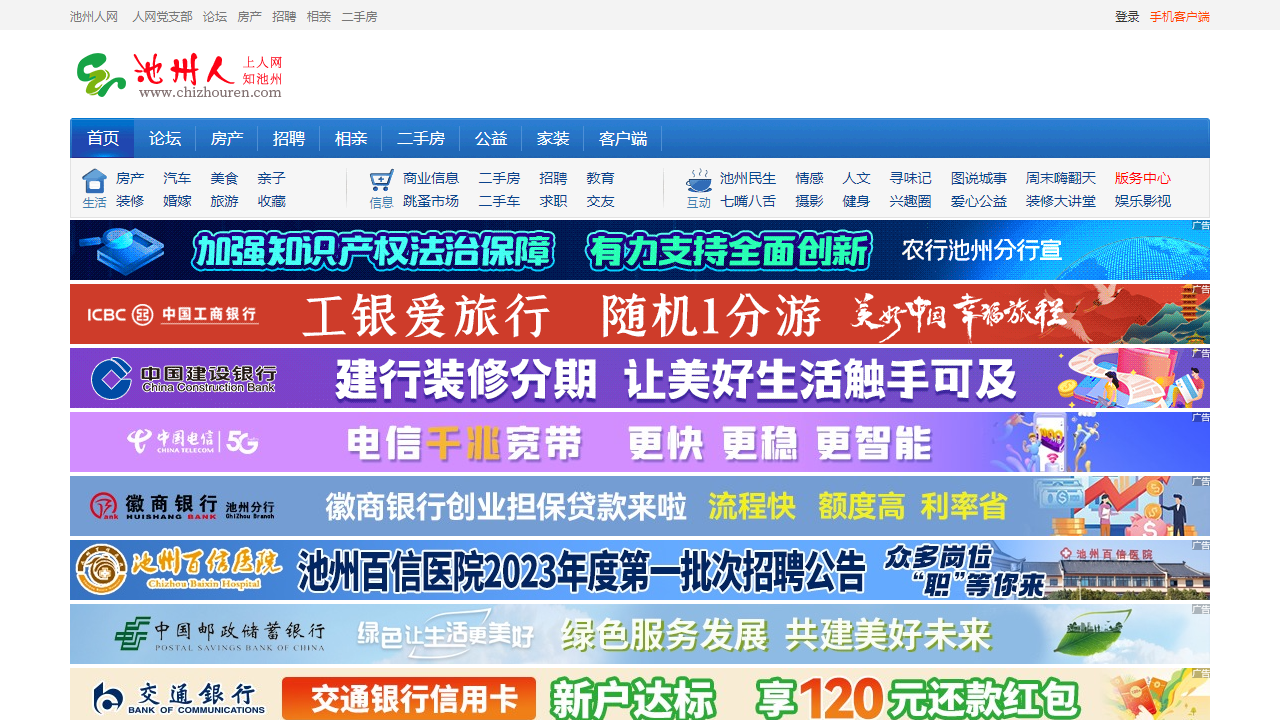Open the 论坛 tab in blue navigation bar

tap(165, 139)
